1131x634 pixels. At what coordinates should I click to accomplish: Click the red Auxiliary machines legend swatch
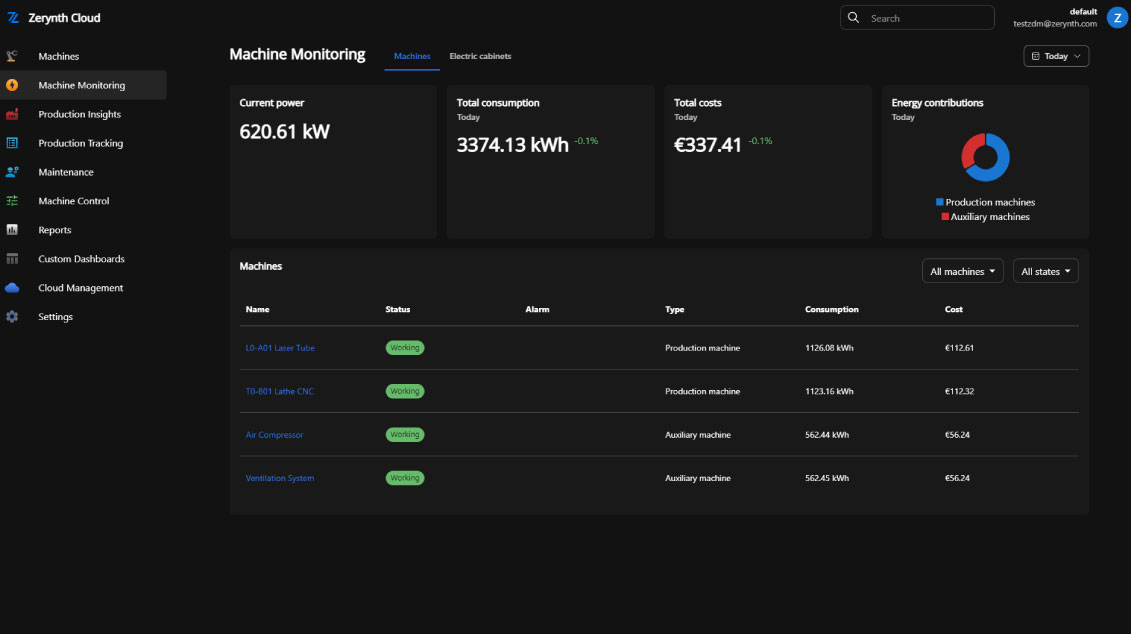945,216
